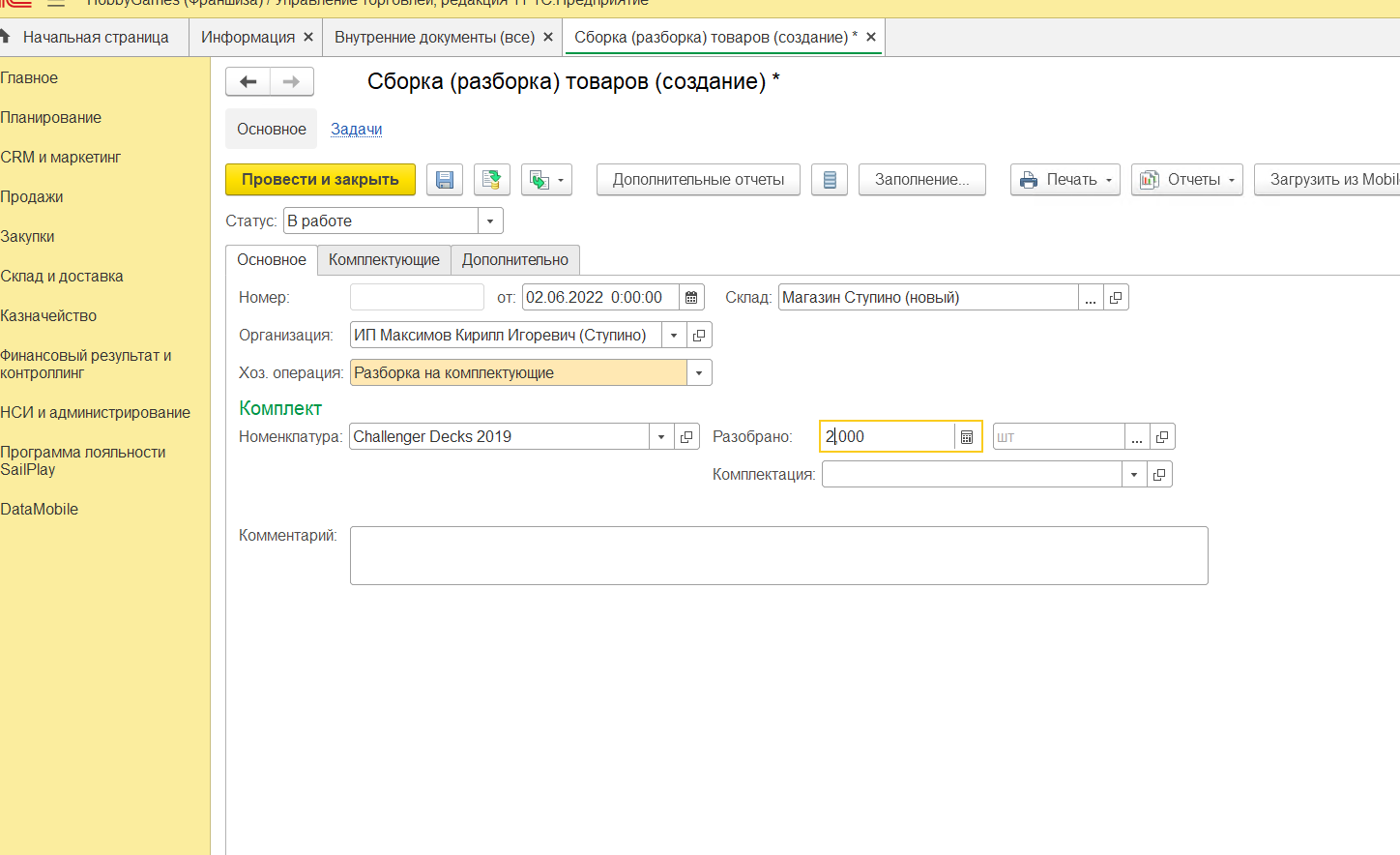This screenshot has width=1400, height=855.
Task: Open unit field ellipsis selection button
Action: coord(1137,437)
